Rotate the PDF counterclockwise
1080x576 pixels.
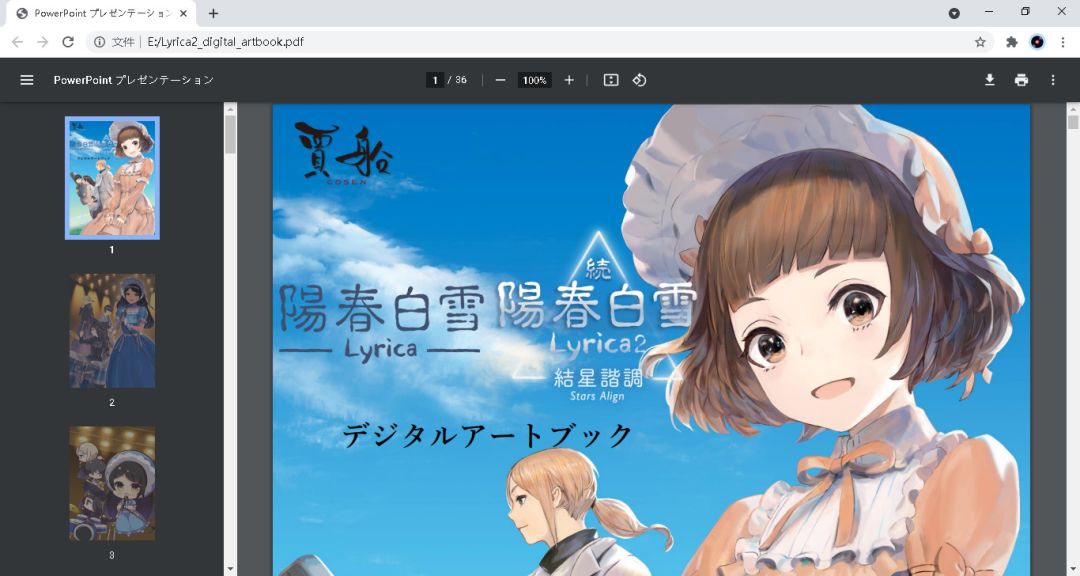coord(639,80)
